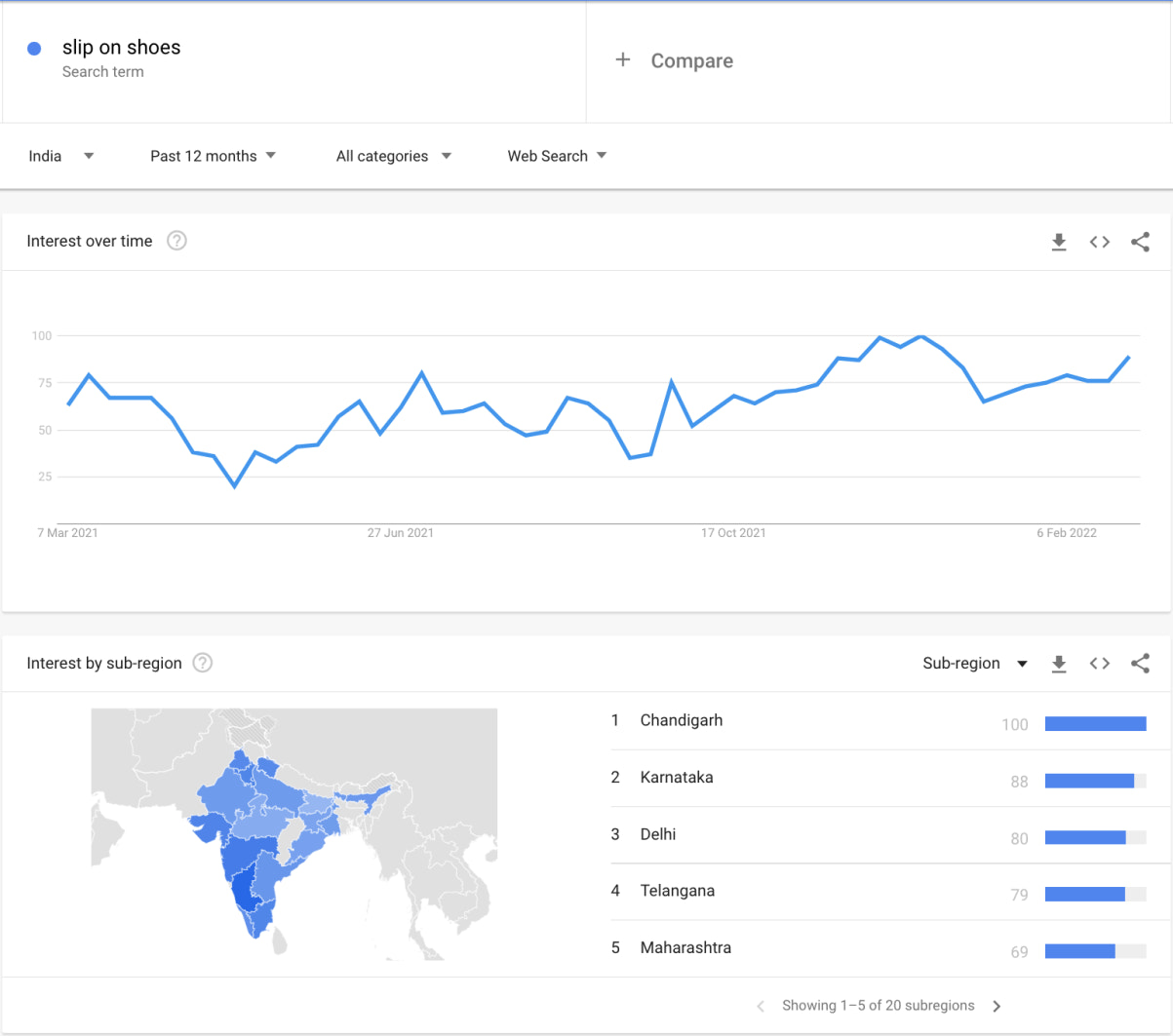This screenshot has height=1036, width=1173.
Task: Click the Compare button
Action: click(691, 60)
